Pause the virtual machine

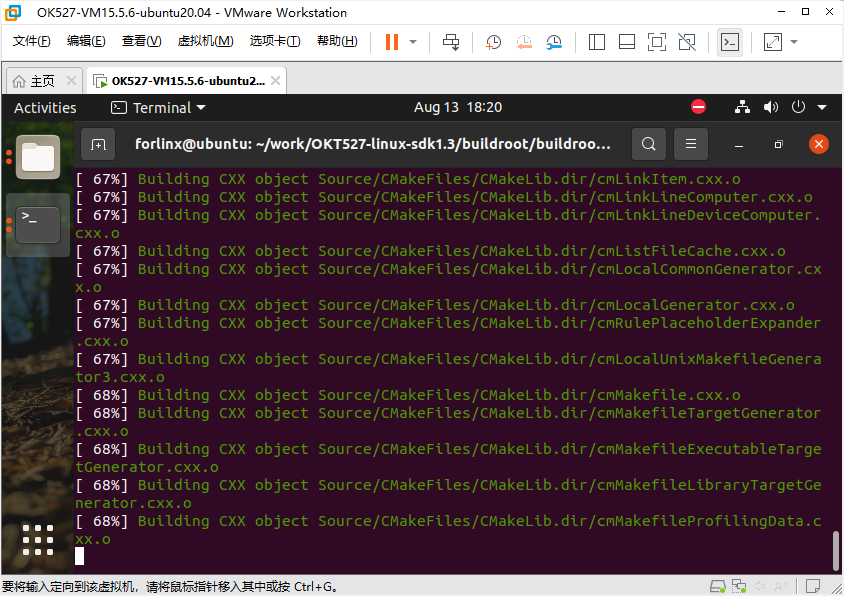coord(392,42)
